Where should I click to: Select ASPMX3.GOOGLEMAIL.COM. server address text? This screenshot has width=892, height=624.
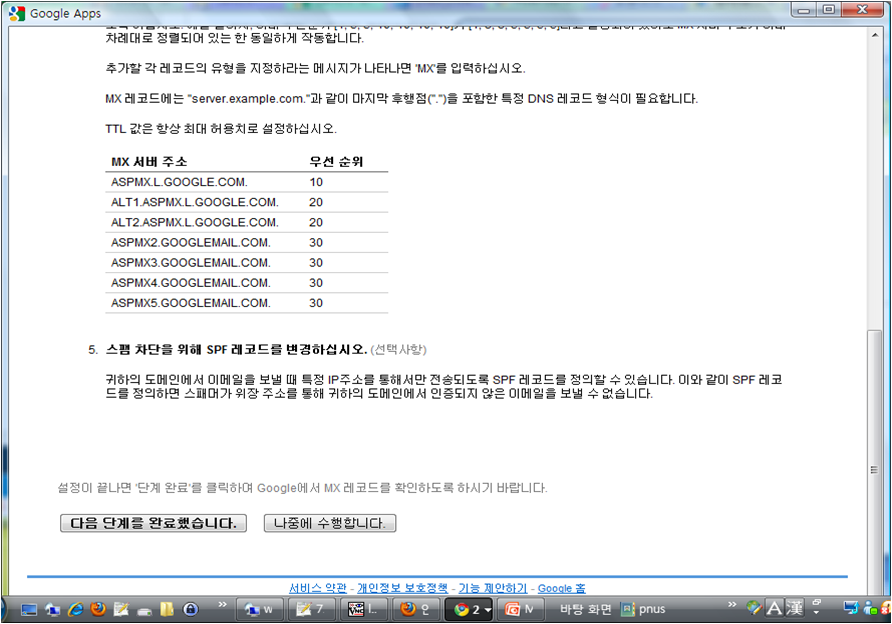[x=191, y=263]
